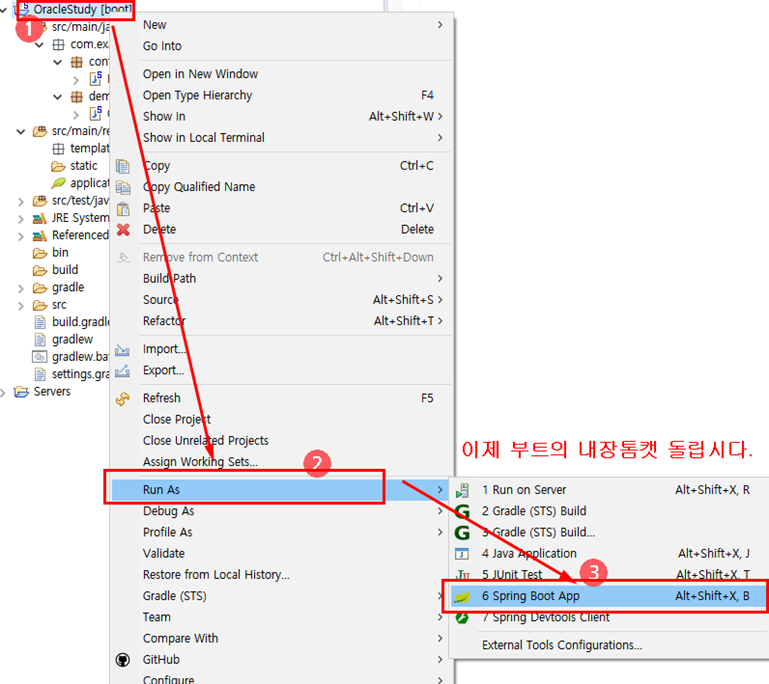The width and height of the screenshot is (769, 684).
Task: Expand the src folder node
Action: (x=21, y=305)
